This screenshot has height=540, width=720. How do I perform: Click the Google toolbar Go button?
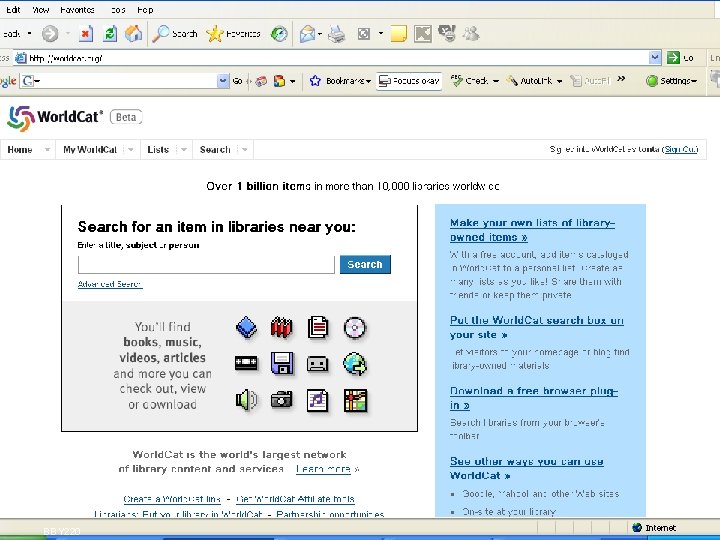coord(237,81)
